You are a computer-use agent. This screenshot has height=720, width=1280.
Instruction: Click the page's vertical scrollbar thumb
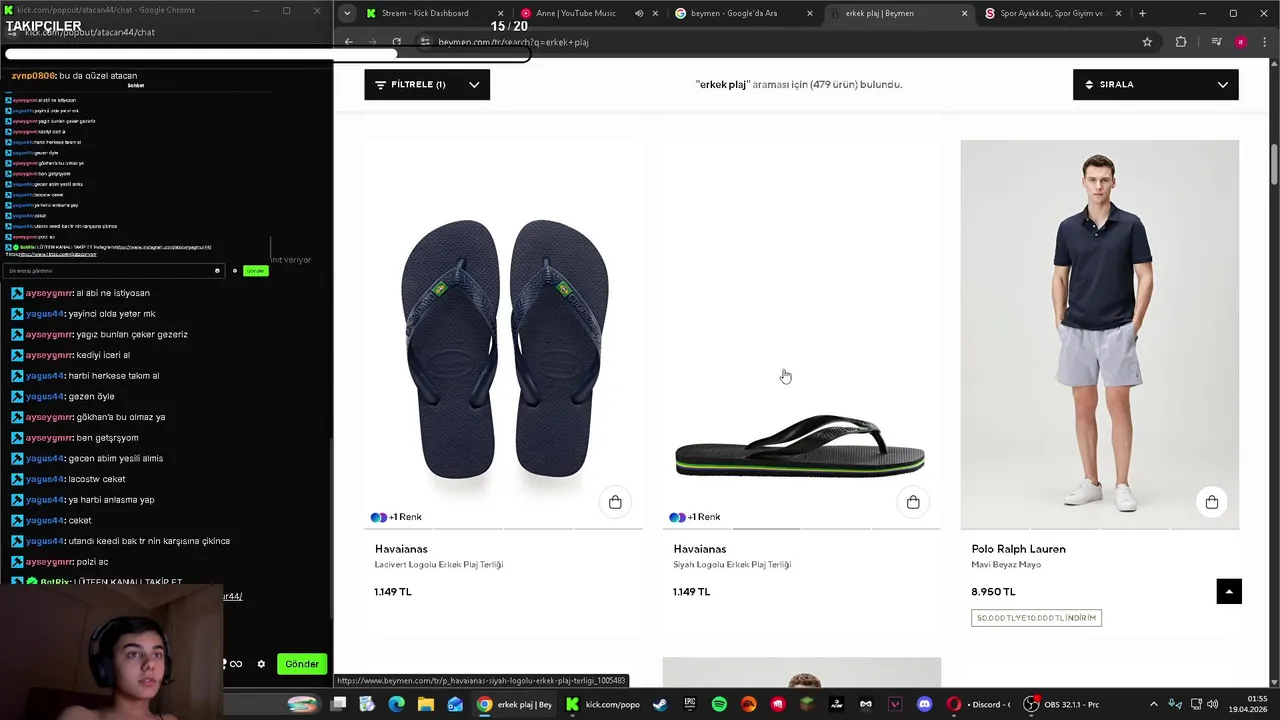(1274, 165)
